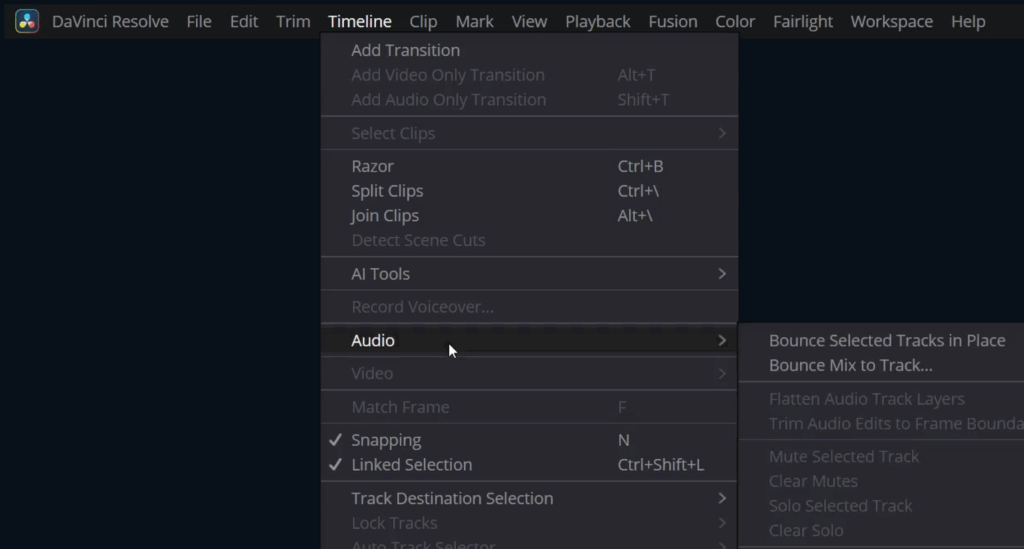1024x549 pixels.
Task: Choose Mute Selected Track
Action: [x=882, y=457]
